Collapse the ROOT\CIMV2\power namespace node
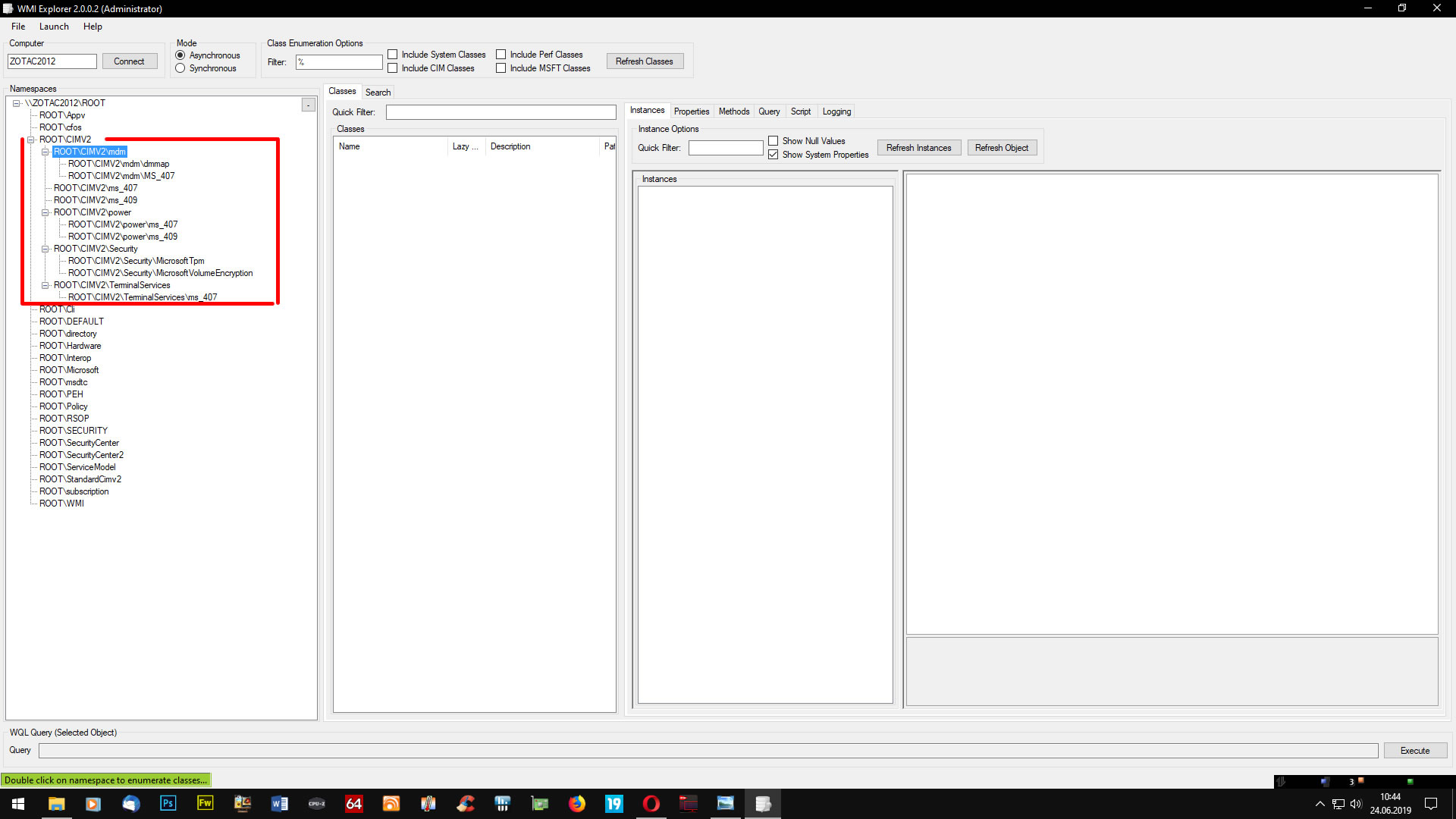The height and width of the screenshot is (819, 1456). point(45,212)
